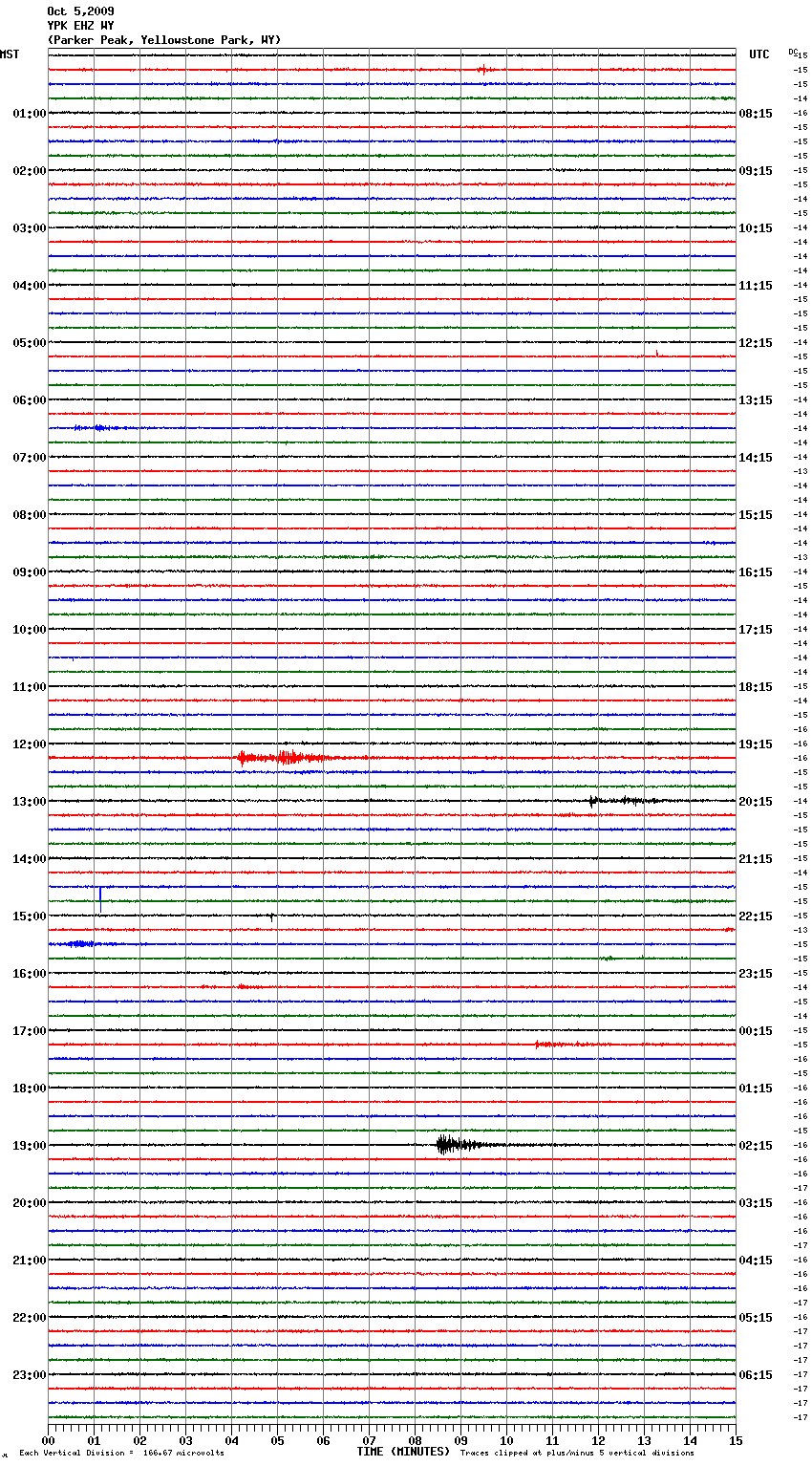Viewport: 812px width, 1466px height.
Task: Click the 12:15 UTC time label
Action: tap(756, 343)
